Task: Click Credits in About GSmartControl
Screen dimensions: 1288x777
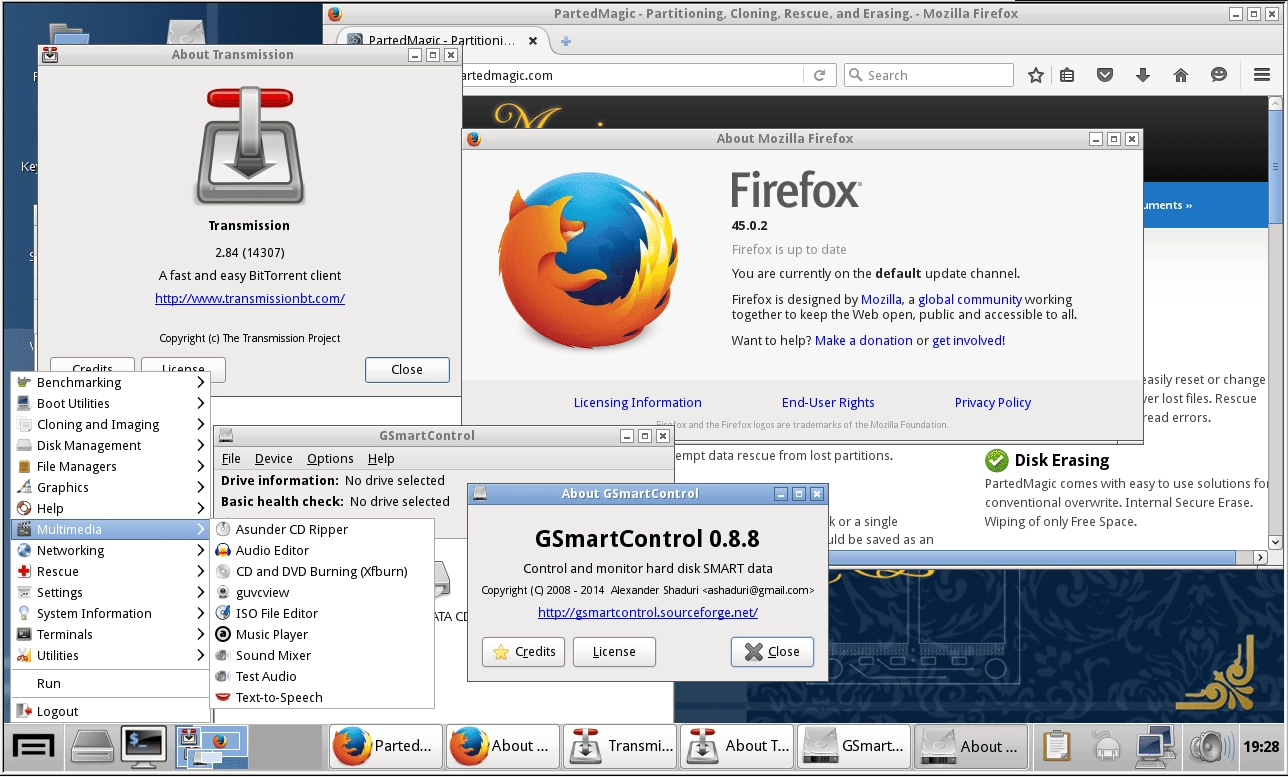Action: point(524,651)
